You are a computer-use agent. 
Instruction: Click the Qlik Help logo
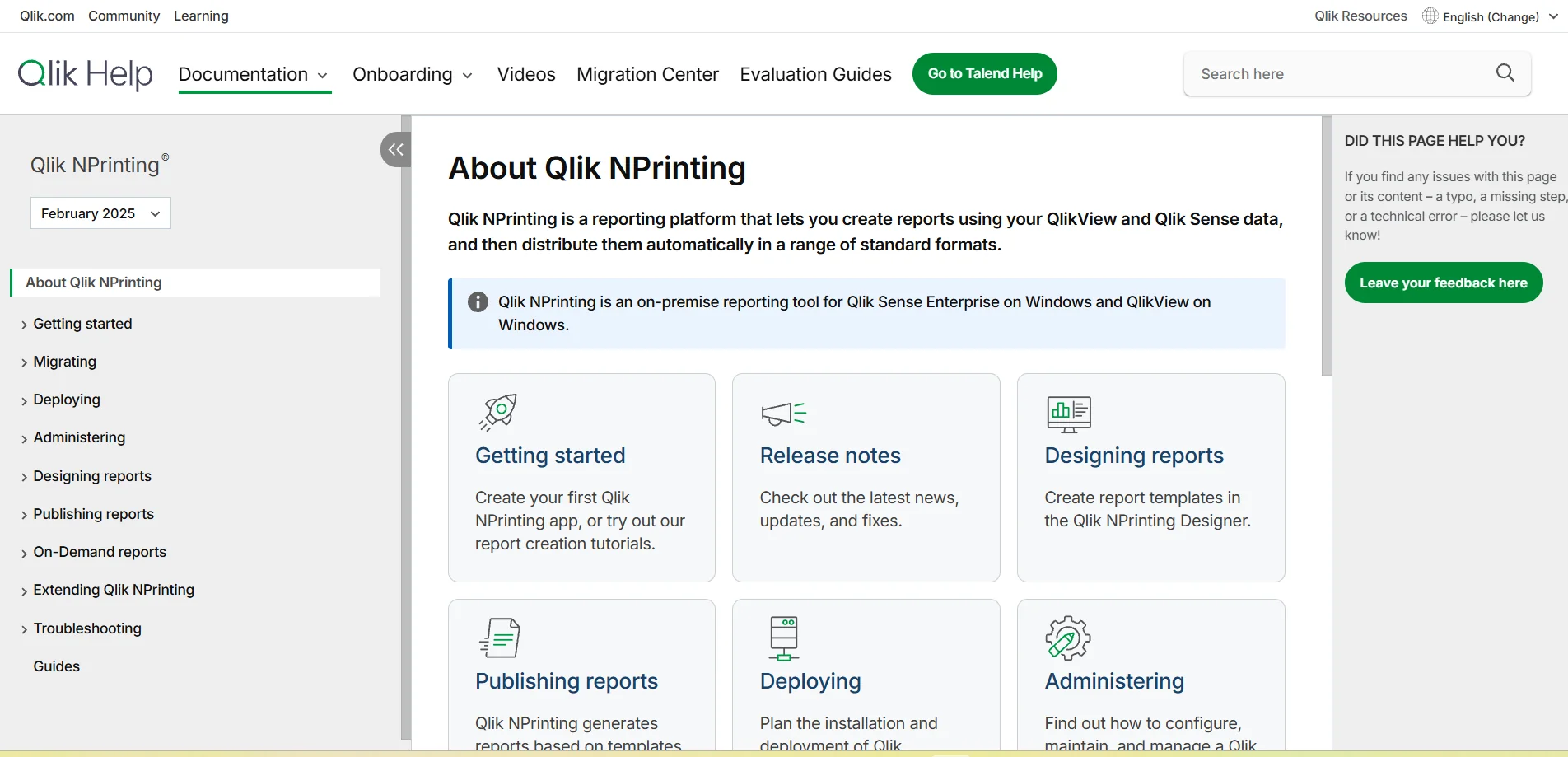point(86,73)
